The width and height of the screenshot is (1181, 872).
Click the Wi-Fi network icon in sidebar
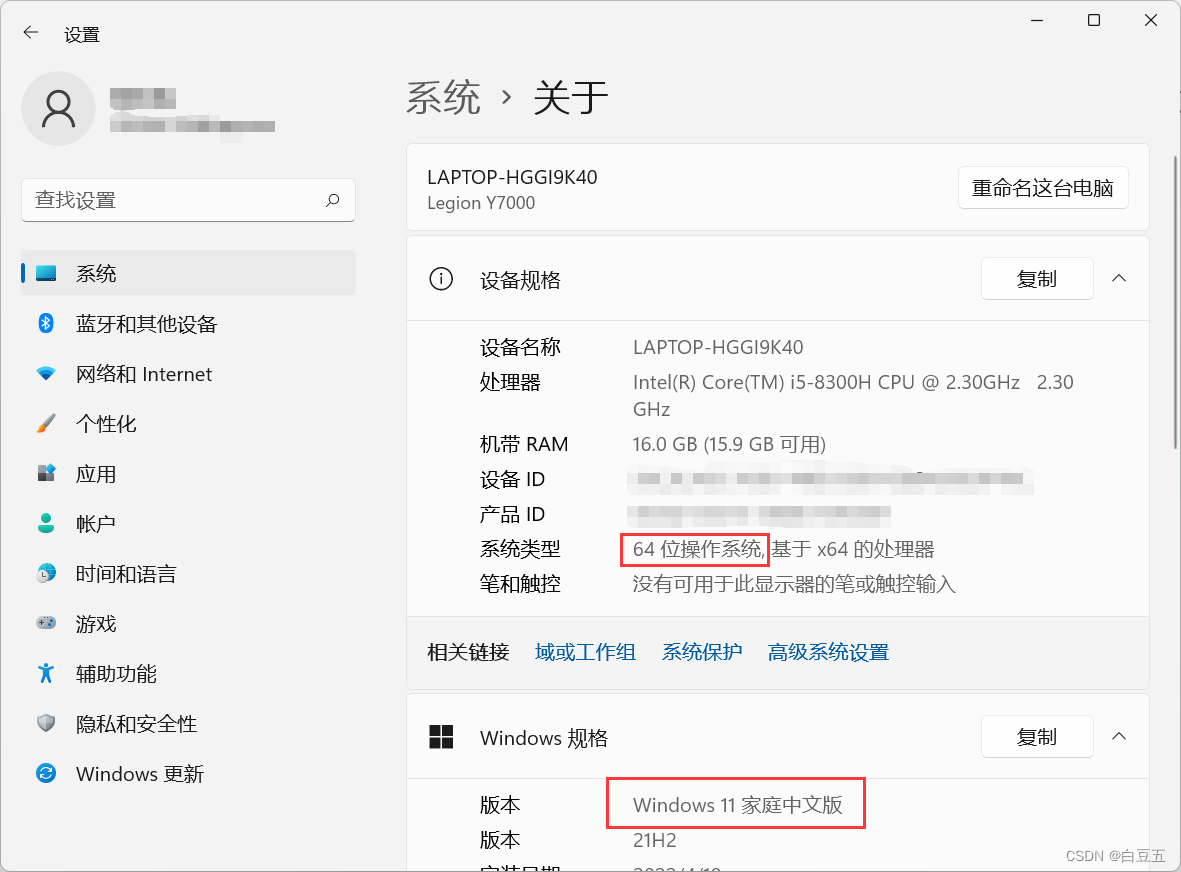[x=46, y=373]
